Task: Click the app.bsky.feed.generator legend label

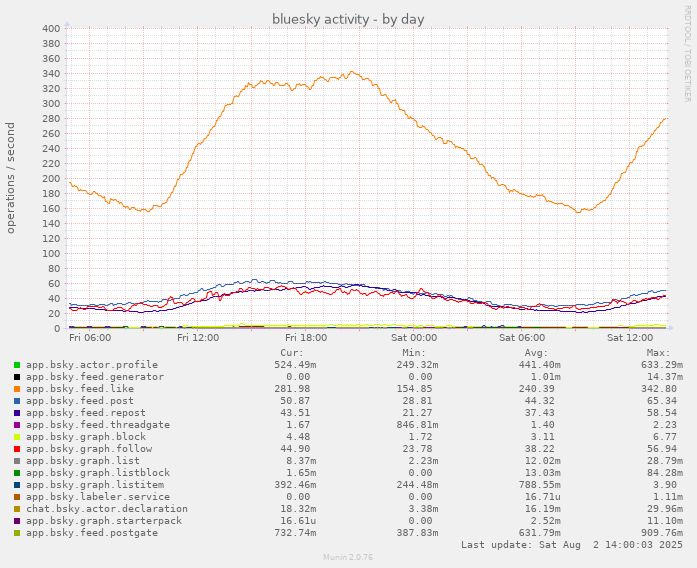Action: coord(95,377)
